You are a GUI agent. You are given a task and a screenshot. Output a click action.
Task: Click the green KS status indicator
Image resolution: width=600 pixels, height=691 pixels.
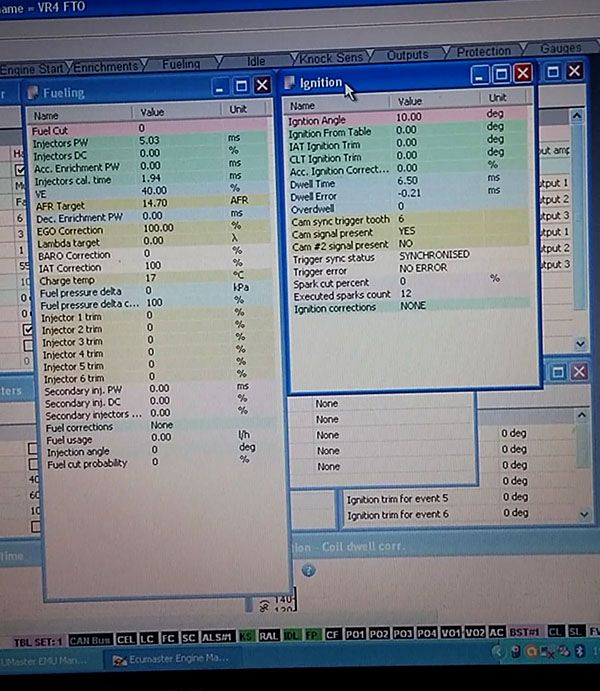246,639
